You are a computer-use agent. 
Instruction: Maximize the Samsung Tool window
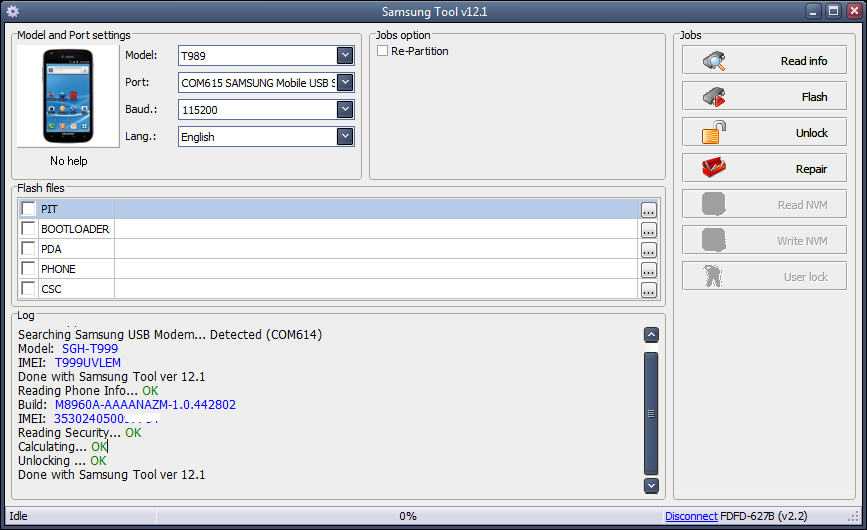click(833, 11)
